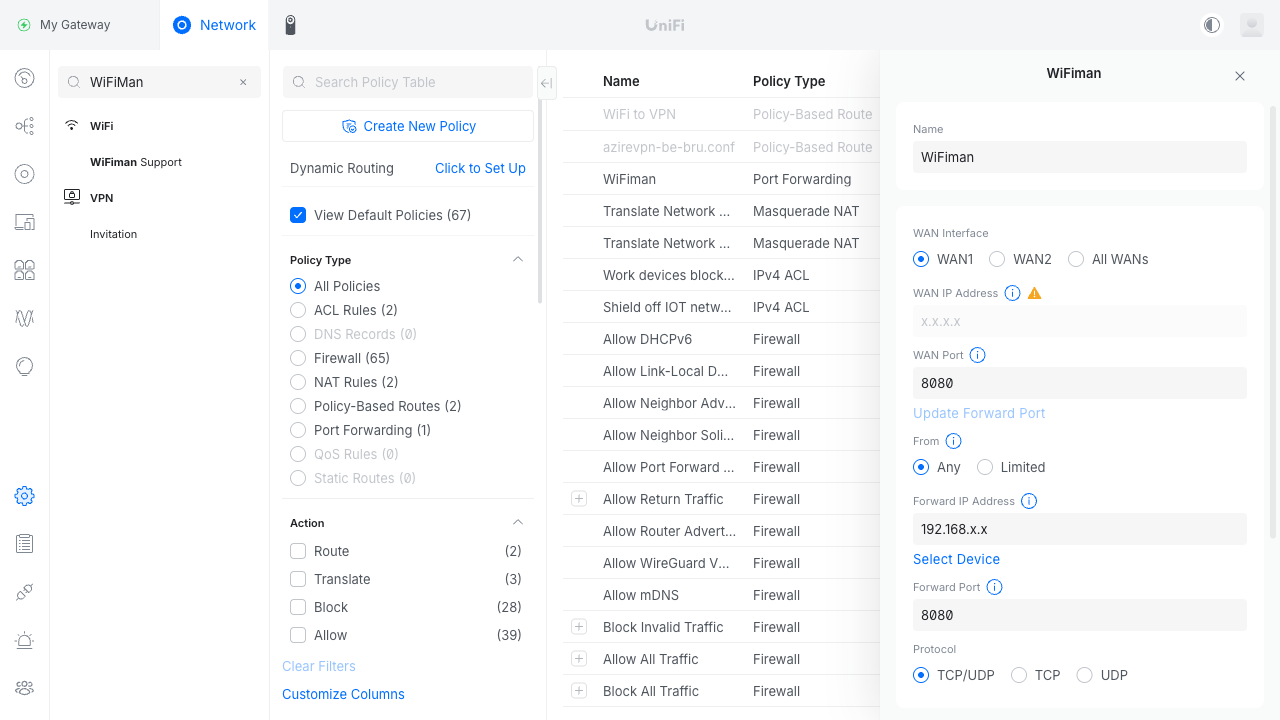Clear the WiFiMan settings search

tap(243, 82)
